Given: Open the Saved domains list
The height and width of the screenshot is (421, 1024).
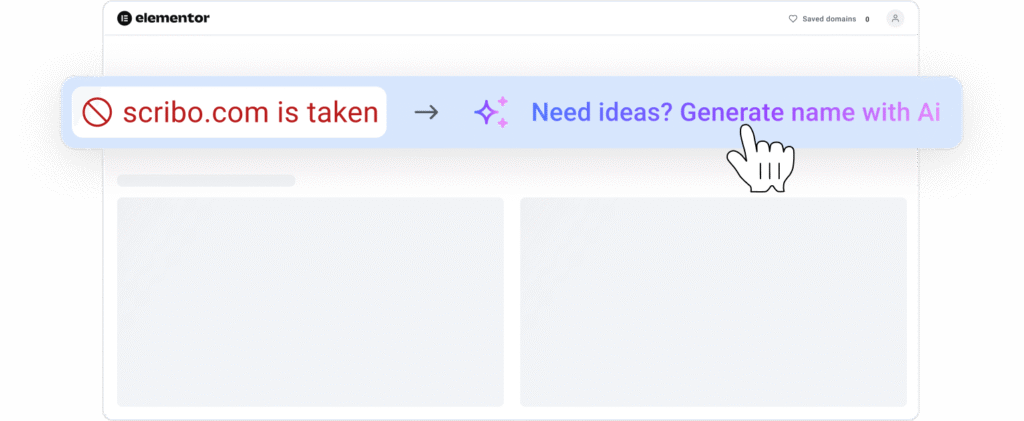Looking at the screenshot, I should coord(829,18).
